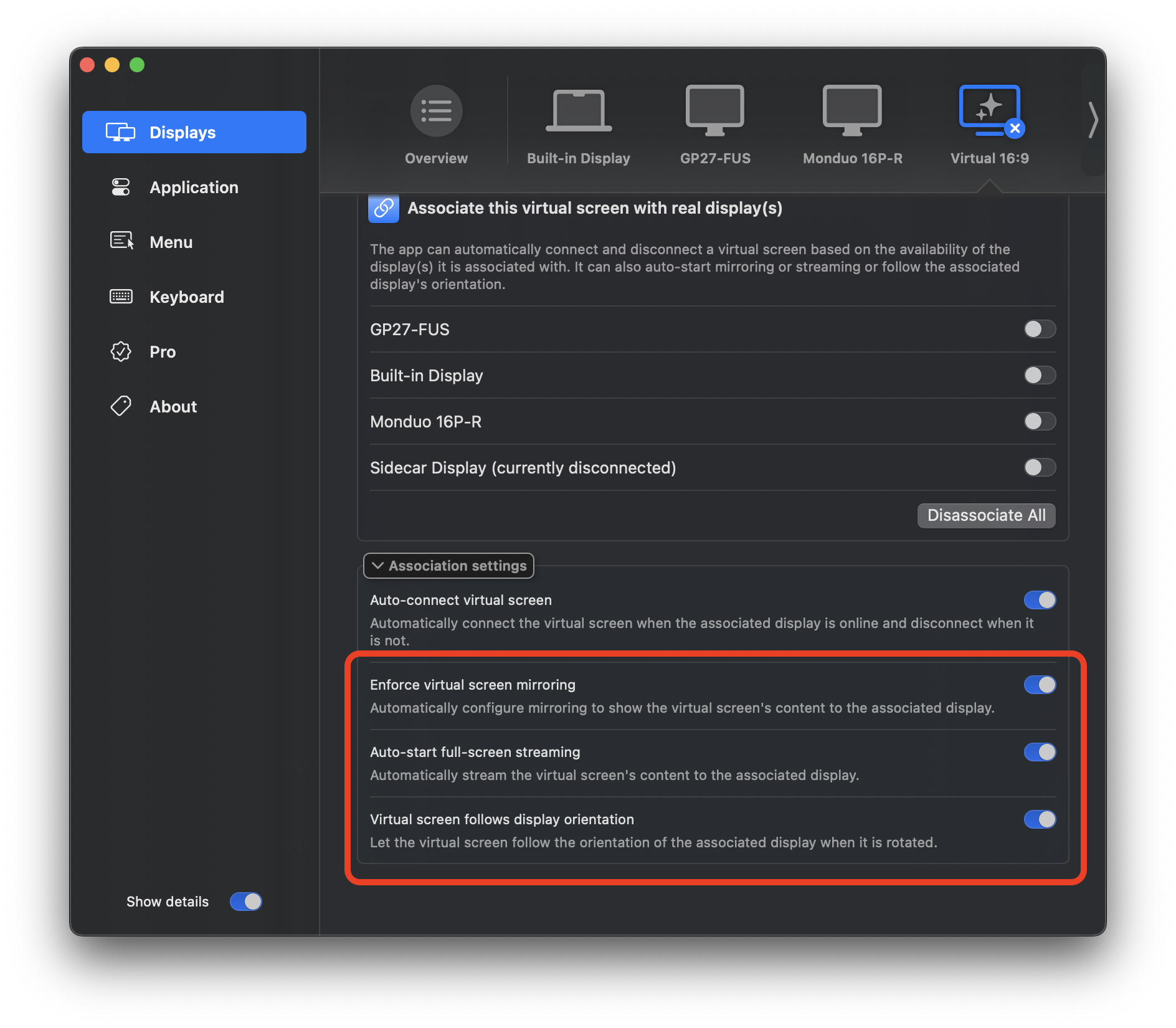Collapse the Association settings section
This screenshot has width=1176, height=1028.
click(x=448, y=566)
